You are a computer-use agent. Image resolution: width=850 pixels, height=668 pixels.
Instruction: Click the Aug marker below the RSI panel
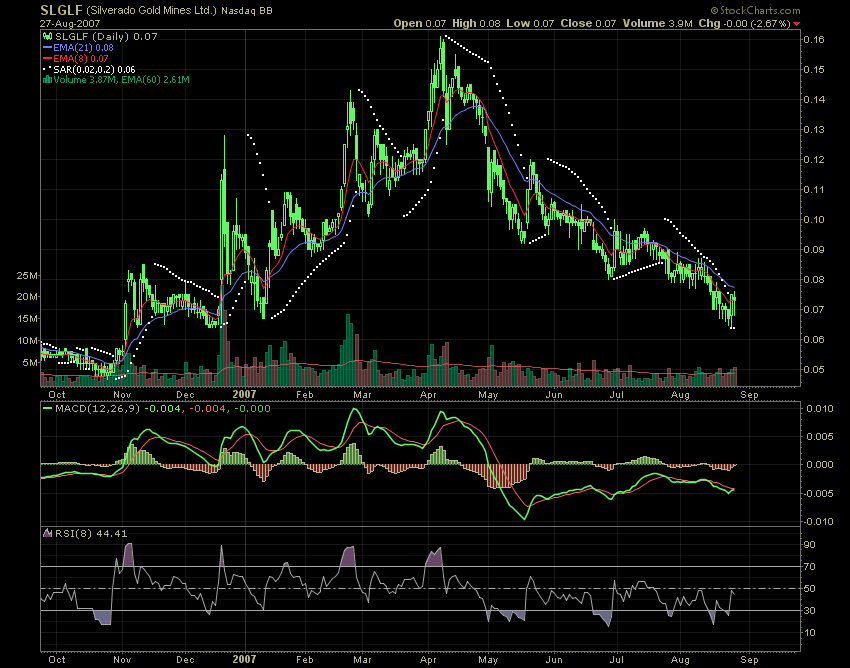point(680,659)
